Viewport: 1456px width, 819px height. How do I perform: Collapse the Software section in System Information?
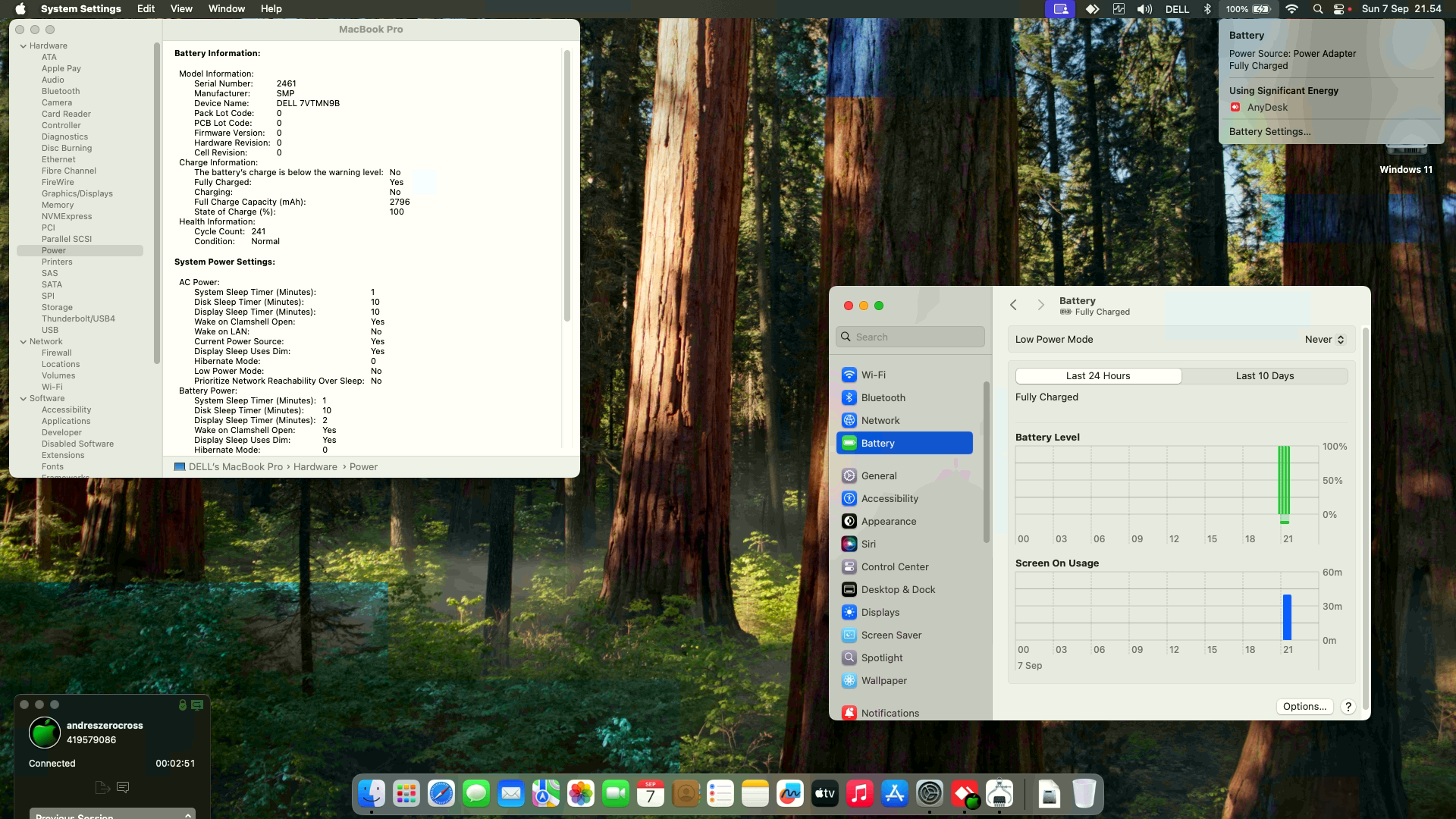24,399
